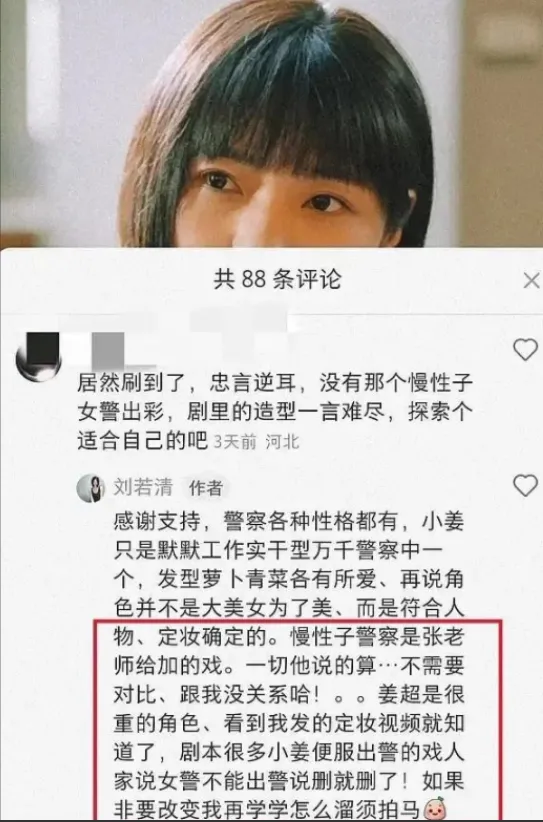Click the 河北 location label
Image resolution: width=543 pixels, height=822 pixels.
coord(282,442)
